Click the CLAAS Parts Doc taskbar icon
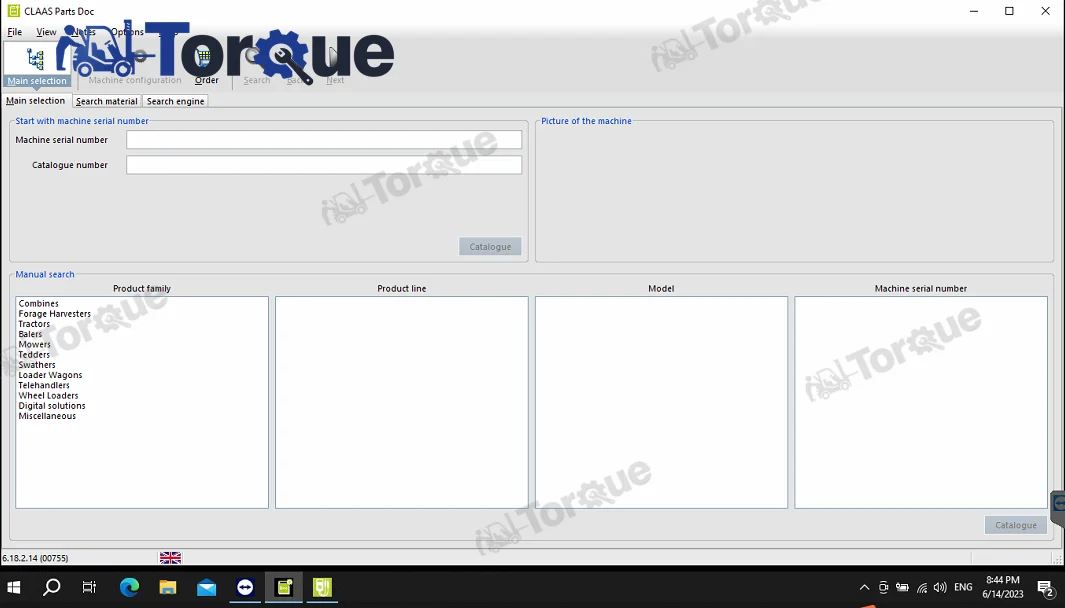This screenshot has height=608, width=1065. [284, 587]
